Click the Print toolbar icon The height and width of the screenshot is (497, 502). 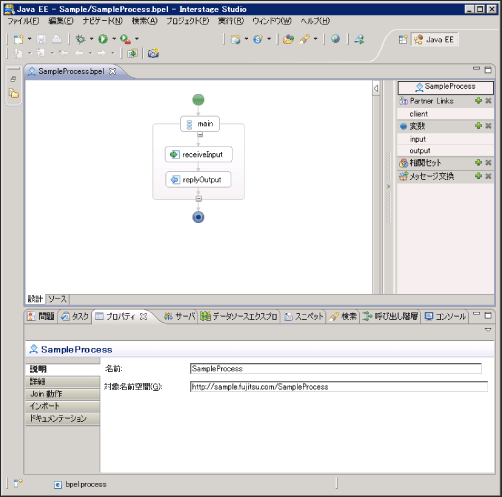(57, 39)
